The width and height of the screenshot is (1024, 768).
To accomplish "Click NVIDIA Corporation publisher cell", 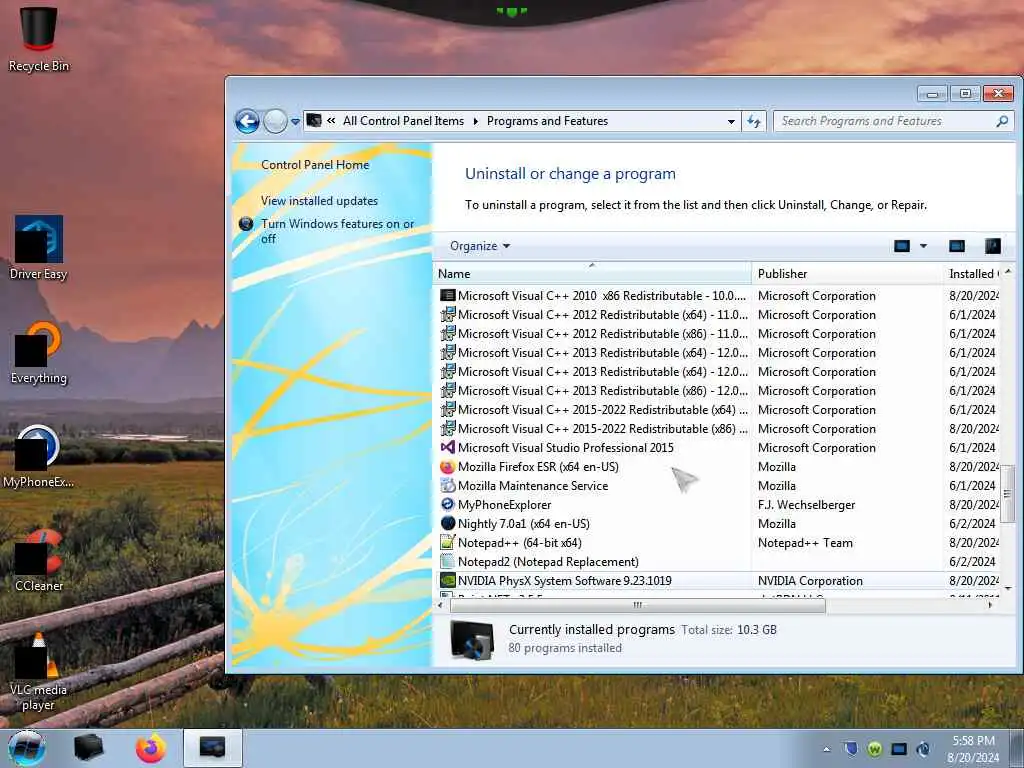I will [x=810, y=581].
